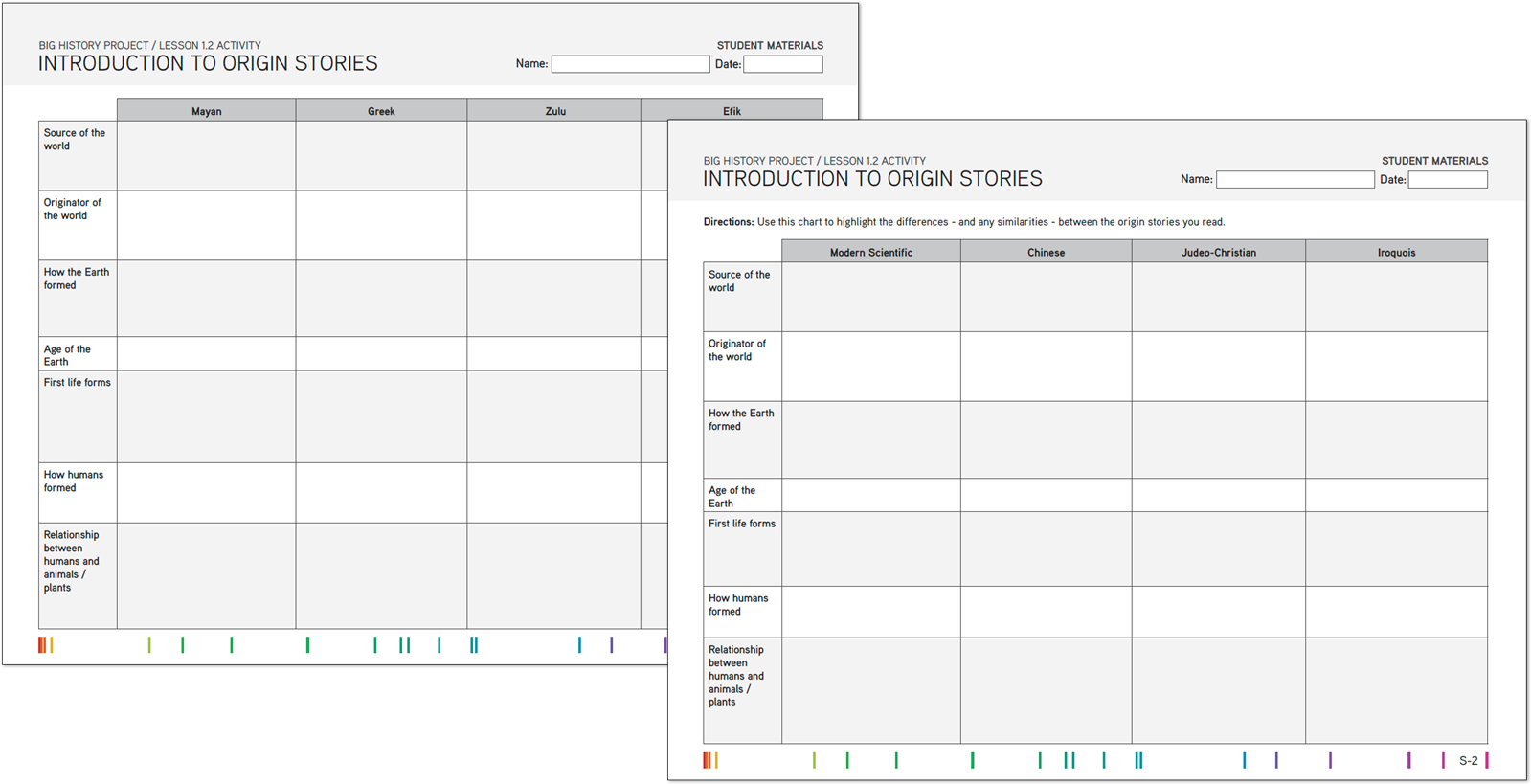
Task: Click 'Age of the Earth' label, back page
Action: tap(67, 355)
